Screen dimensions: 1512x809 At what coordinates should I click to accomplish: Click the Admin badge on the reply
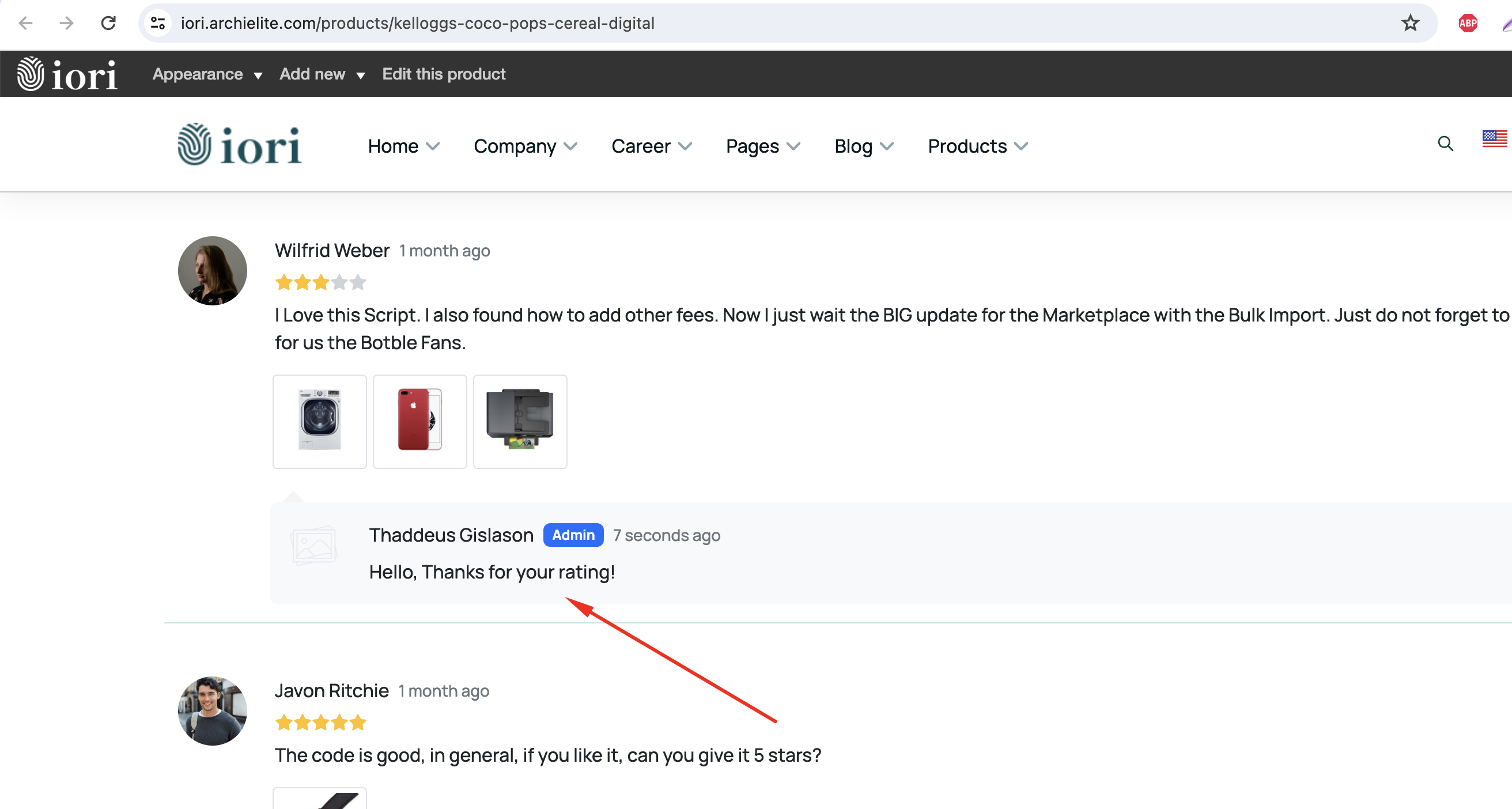573,535
